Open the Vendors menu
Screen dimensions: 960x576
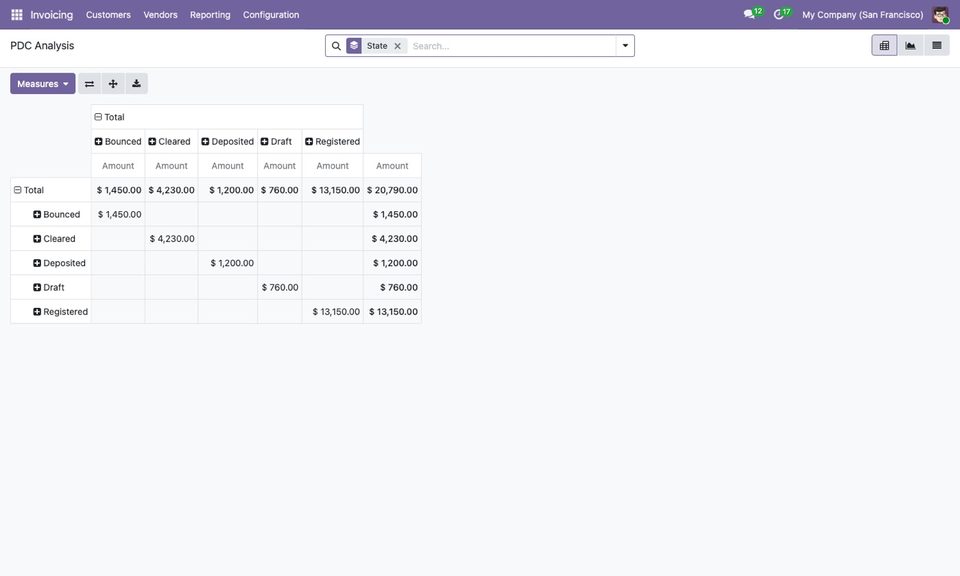tap(160, 15)
